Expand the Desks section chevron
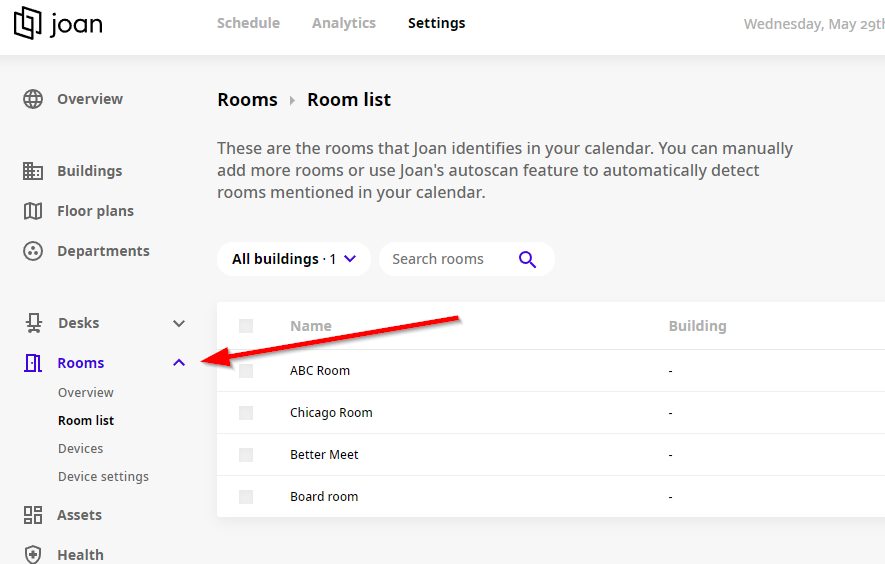Image resolution: width=885 pixels, height=564 pixels. click(179, 323)
